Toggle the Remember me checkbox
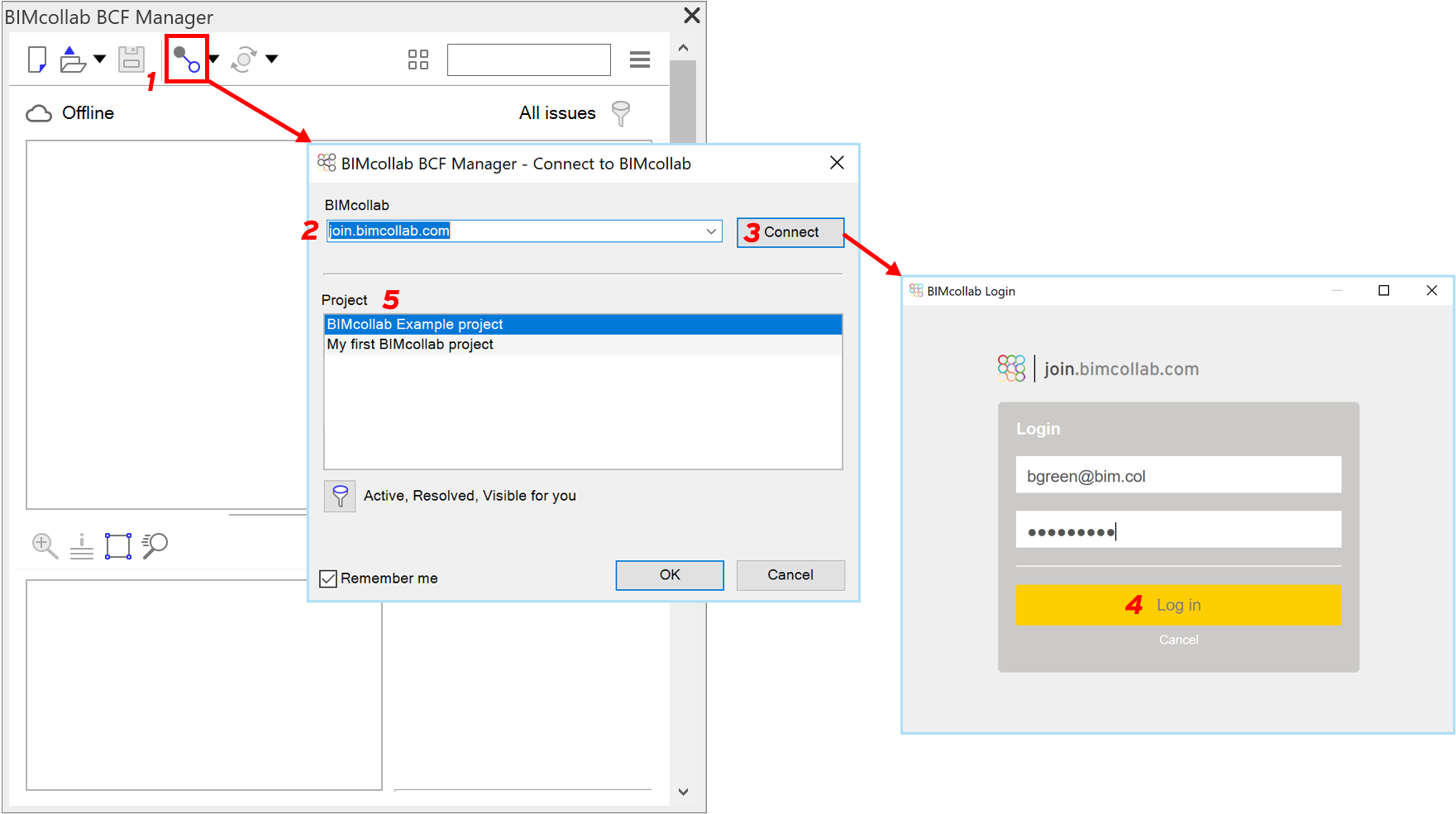The height and width of the screenshot is (814, 1456). [x=328, y=578]
